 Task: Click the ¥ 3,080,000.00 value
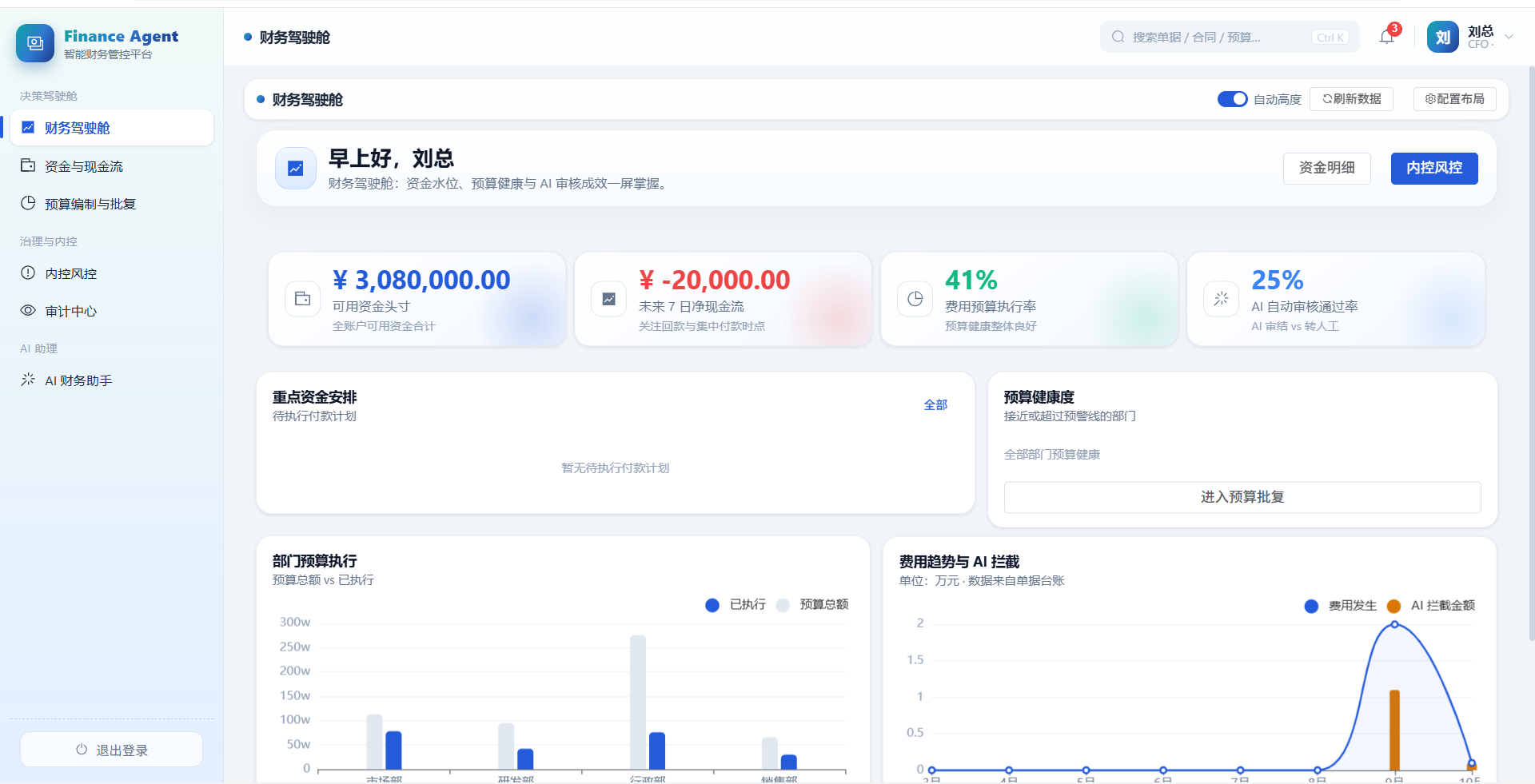click(x=421, y=281)
